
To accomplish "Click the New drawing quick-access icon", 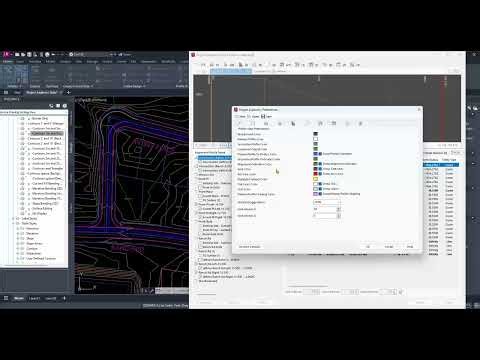I will [17, 54].
